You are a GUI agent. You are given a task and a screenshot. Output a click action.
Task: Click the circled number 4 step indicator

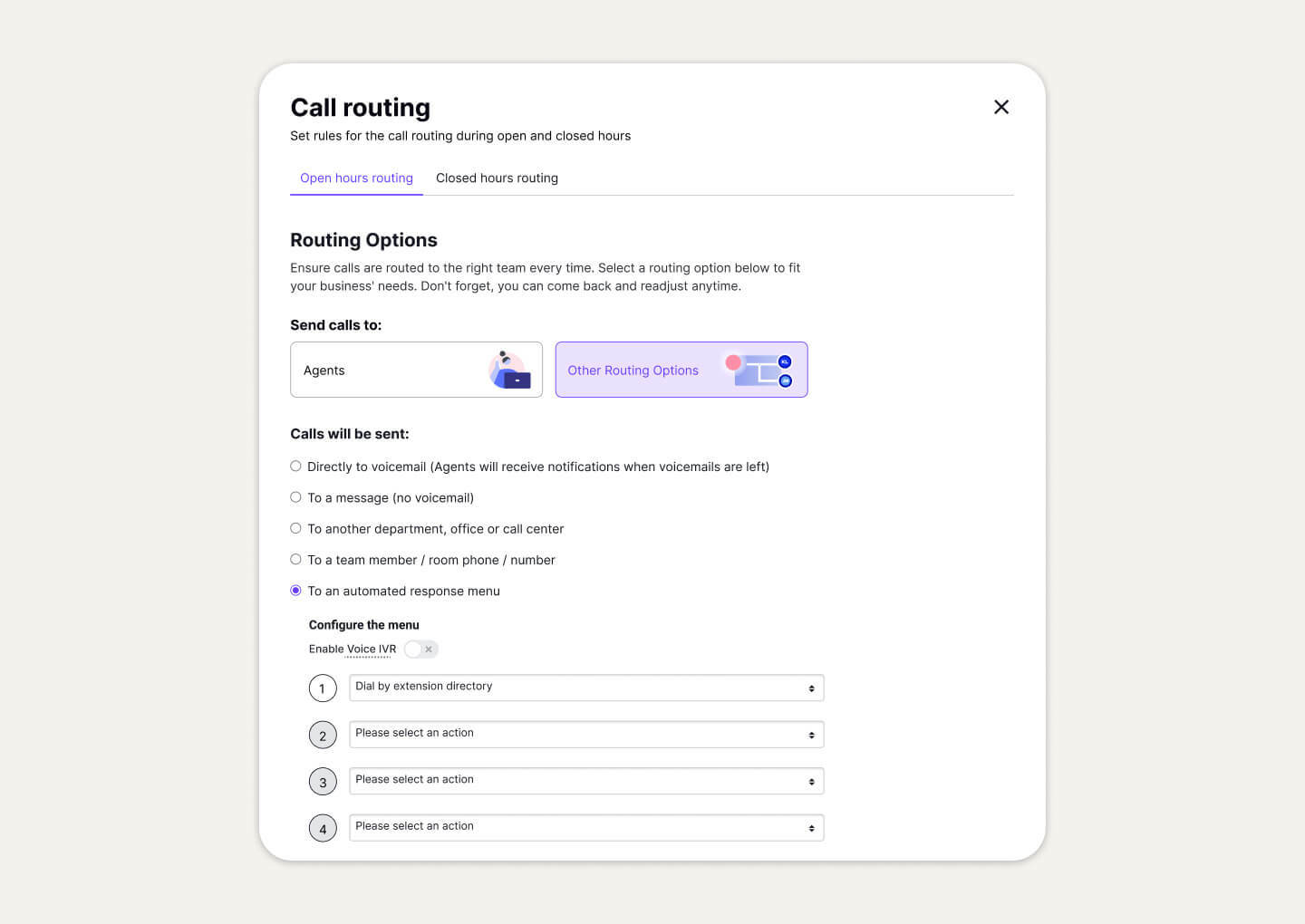coord(323,828)
